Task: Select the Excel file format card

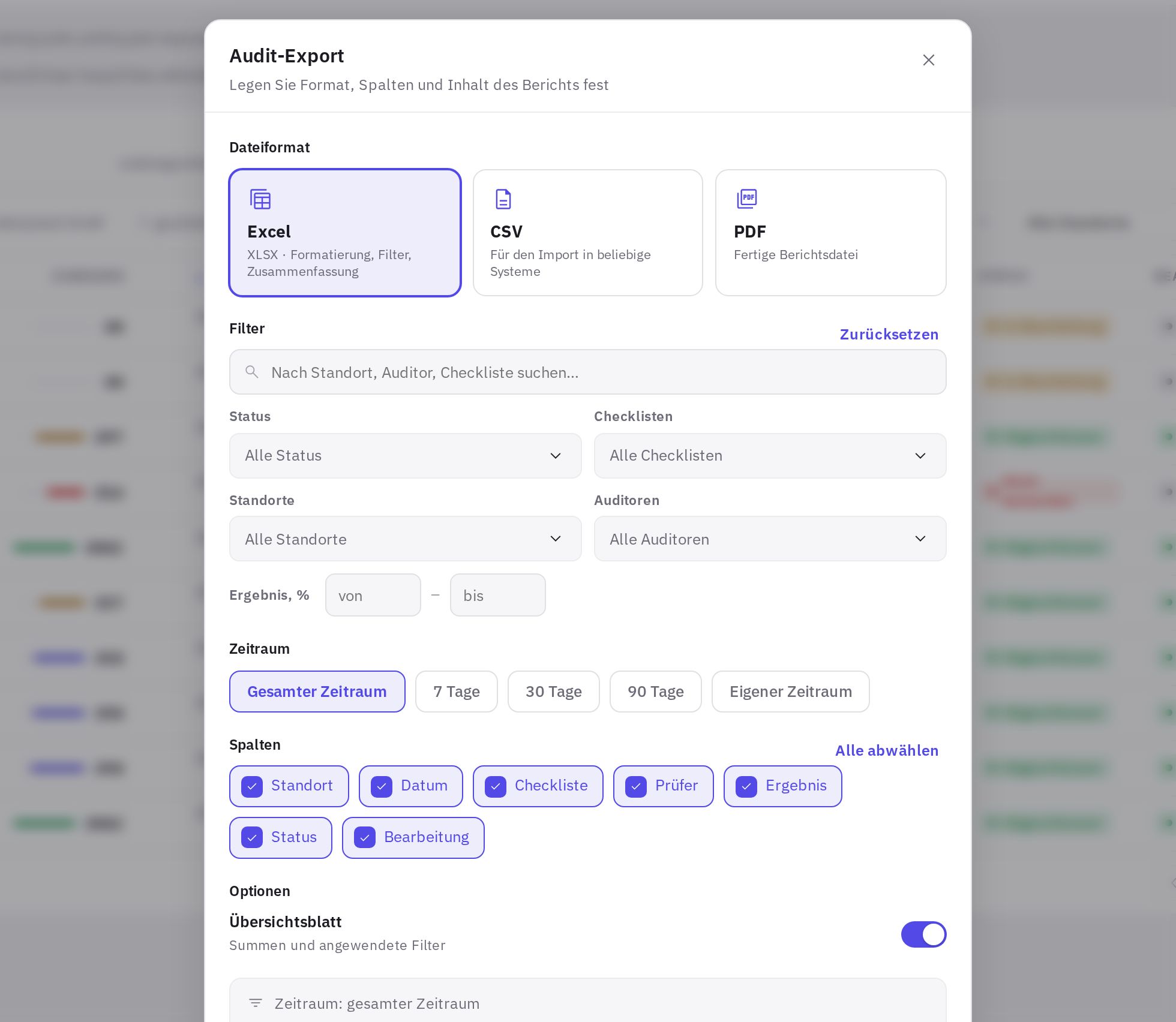Action: click(345, 233)
